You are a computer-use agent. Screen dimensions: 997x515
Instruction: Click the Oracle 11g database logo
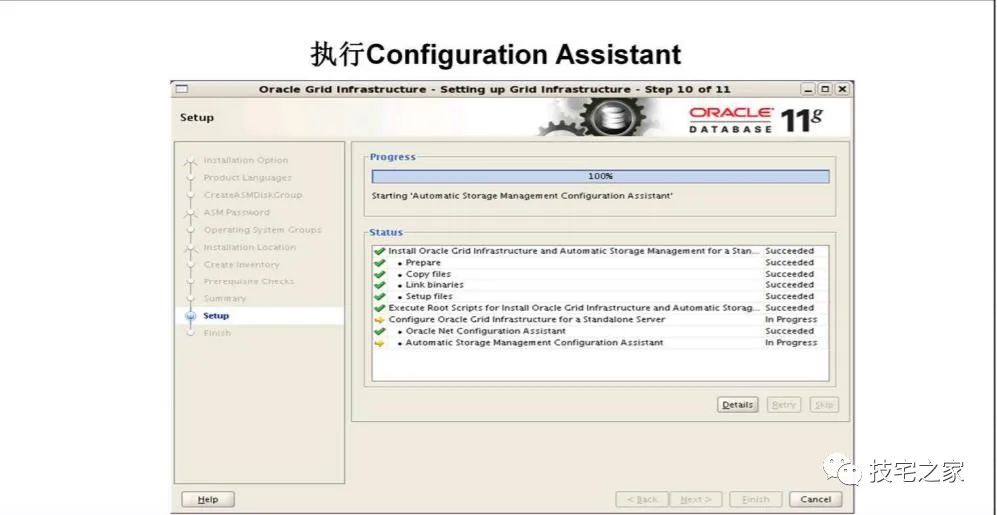tap(755, 120)
